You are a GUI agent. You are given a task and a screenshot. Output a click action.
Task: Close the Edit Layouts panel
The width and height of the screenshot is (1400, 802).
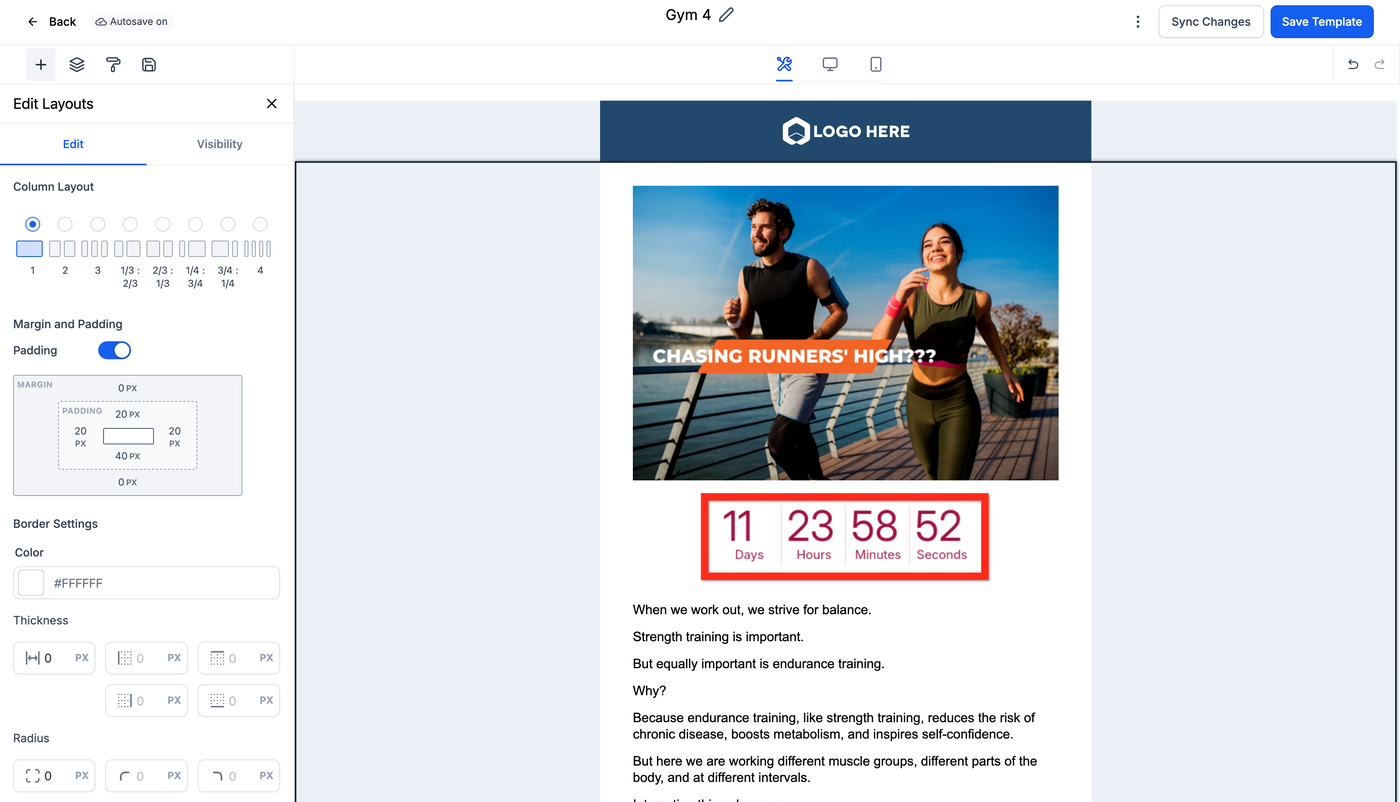pyautogui.click(x=272, y=104)
